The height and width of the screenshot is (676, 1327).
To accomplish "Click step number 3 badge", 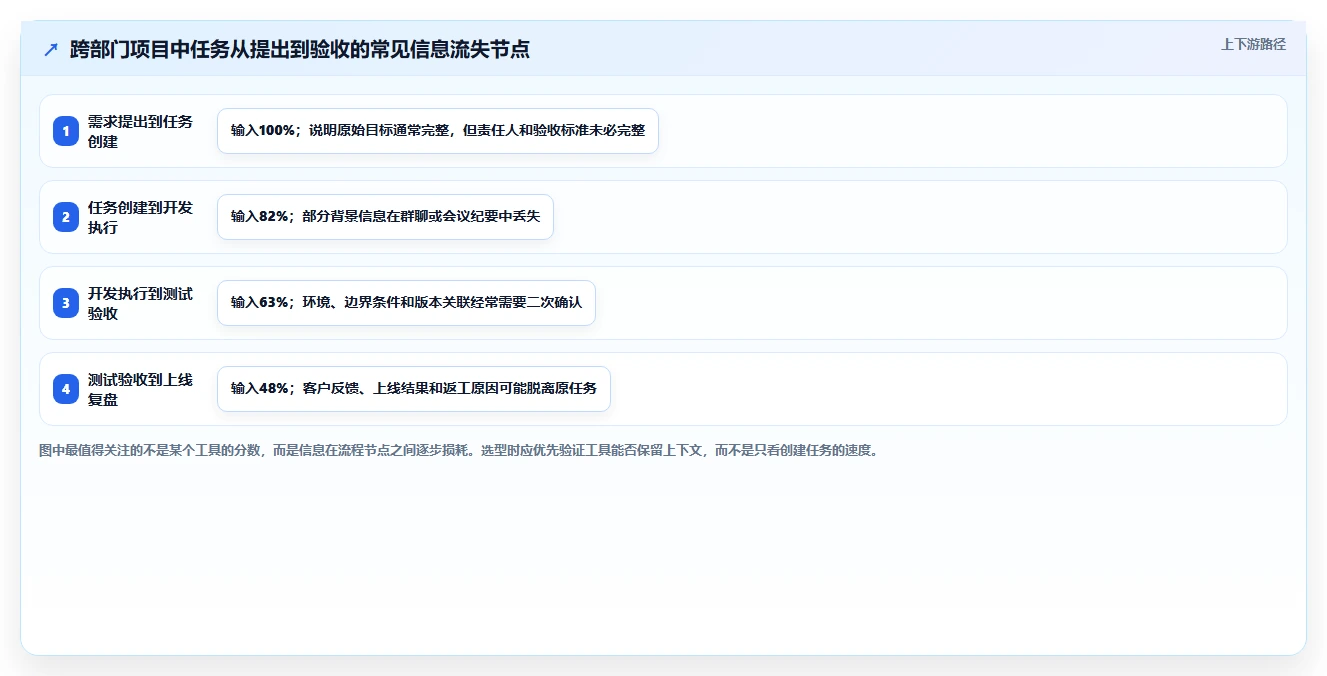I will tap(66, 303).
